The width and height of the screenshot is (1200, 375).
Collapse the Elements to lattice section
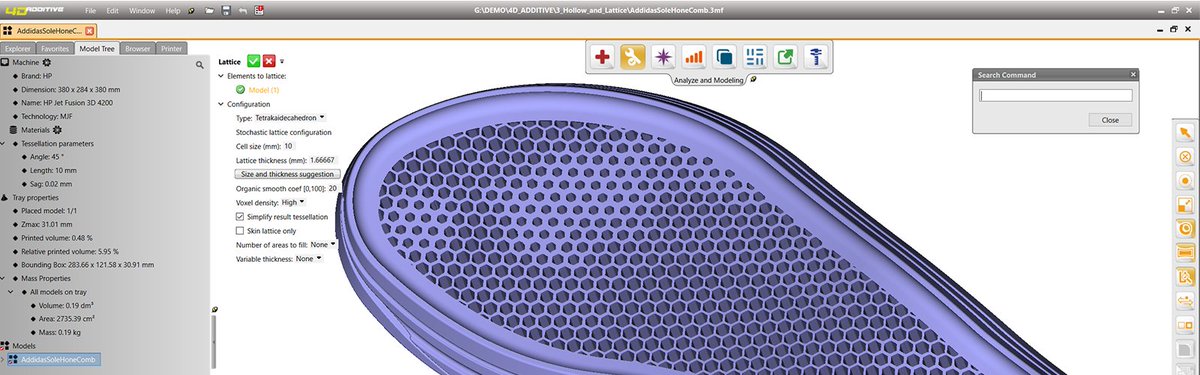[221, 76]
